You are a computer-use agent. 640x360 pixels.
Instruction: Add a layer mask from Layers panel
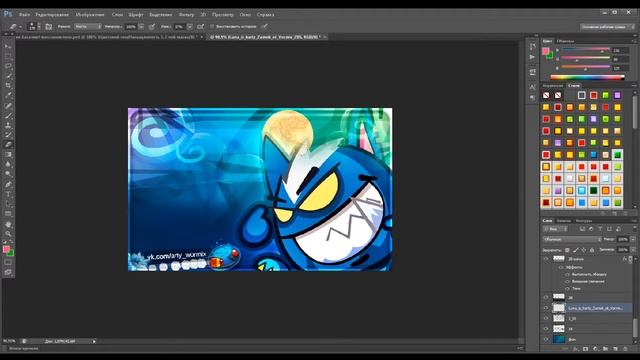click(585, 349)
